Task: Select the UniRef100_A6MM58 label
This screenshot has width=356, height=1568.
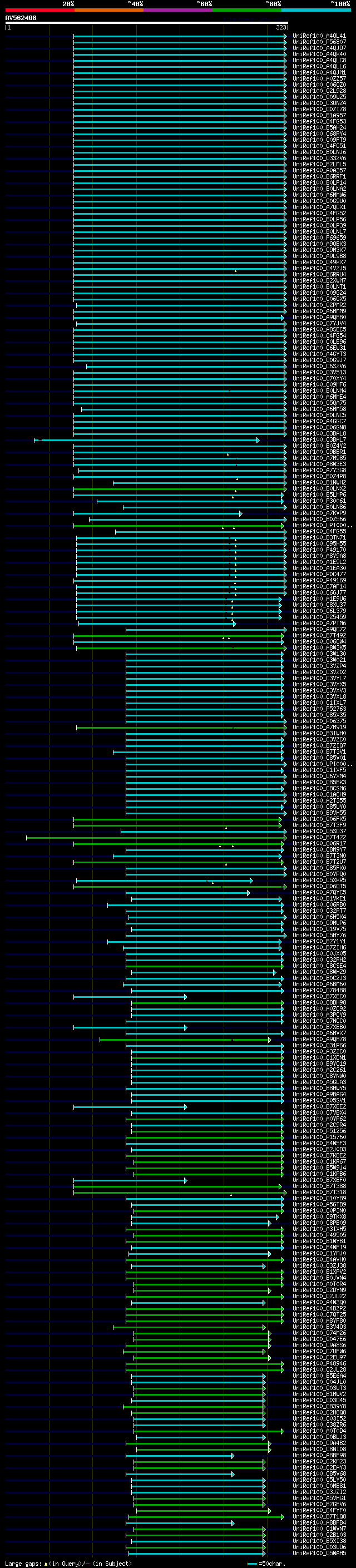Action: pos(319,409)
